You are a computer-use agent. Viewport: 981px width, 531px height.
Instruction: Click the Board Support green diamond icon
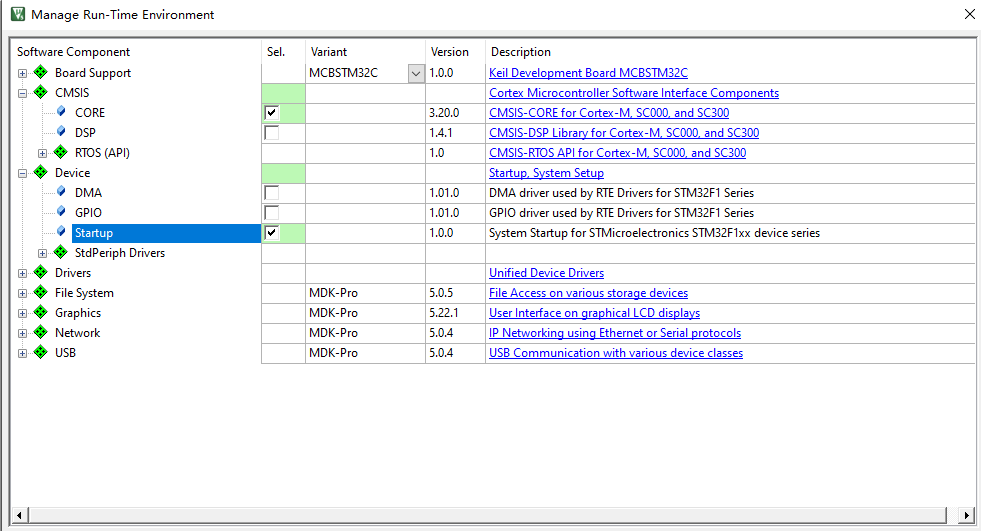(x=41, y=73)
